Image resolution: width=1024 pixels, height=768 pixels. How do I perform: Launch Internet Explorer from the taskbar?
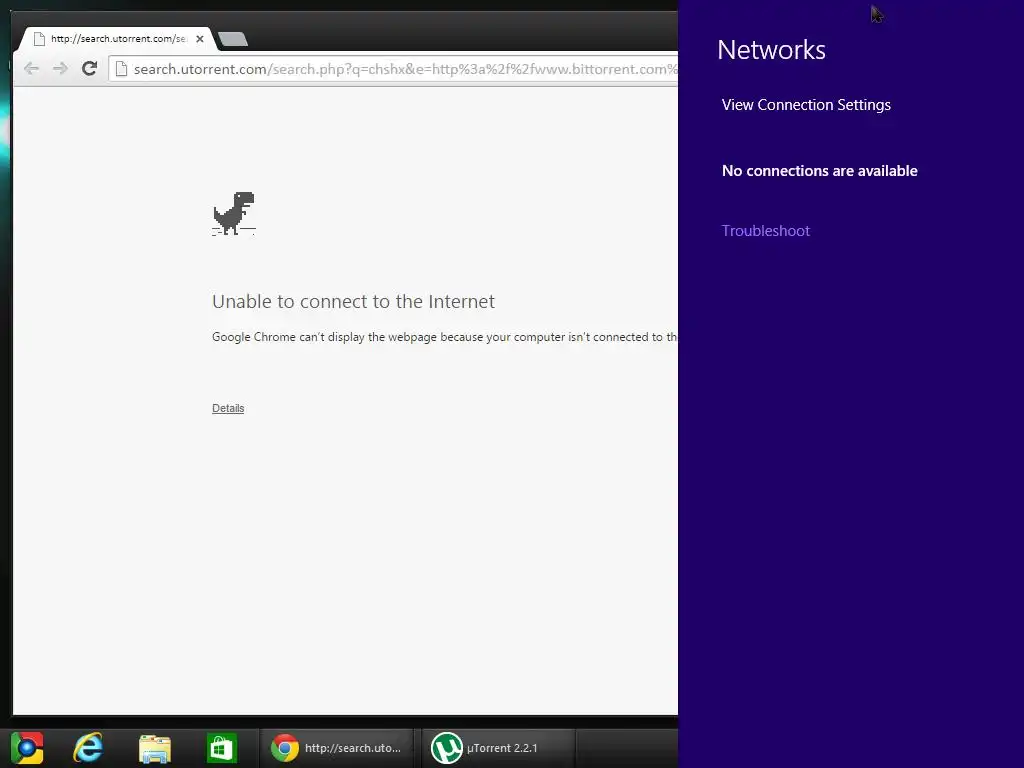coord(88,748)
